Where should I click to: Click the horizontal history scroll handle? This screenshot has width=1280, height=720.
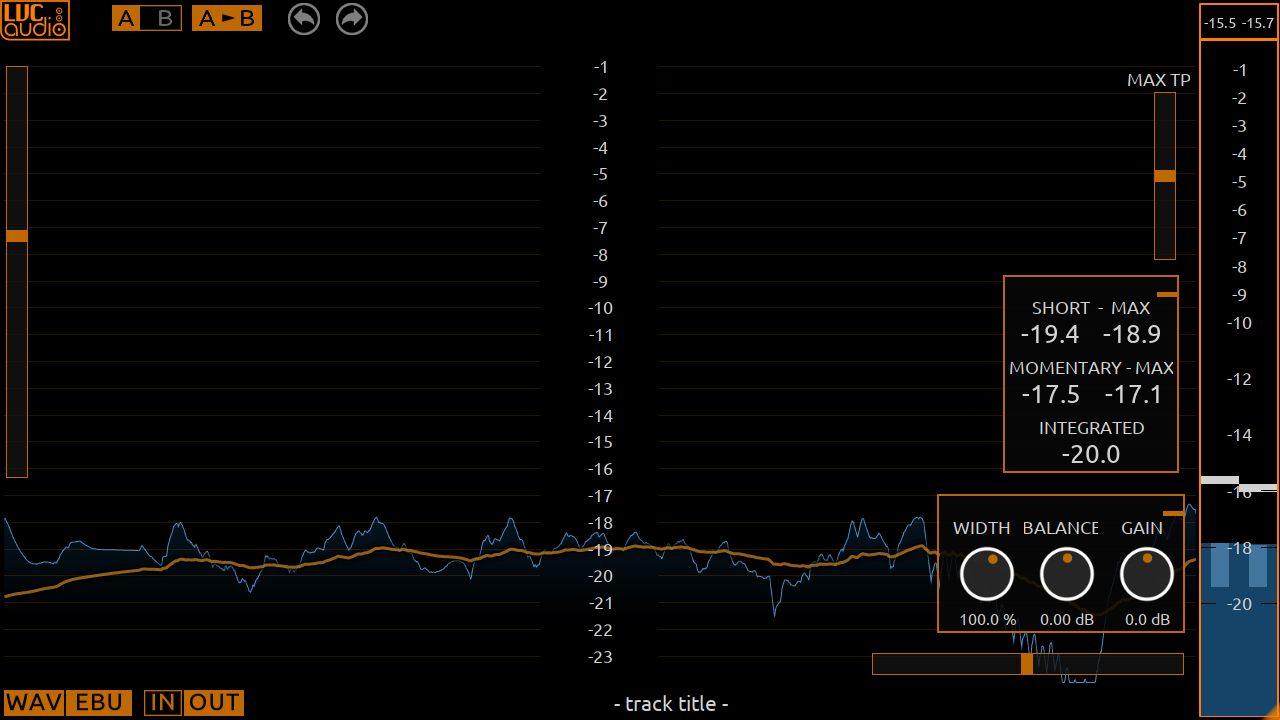click(x=1026, y=664)
